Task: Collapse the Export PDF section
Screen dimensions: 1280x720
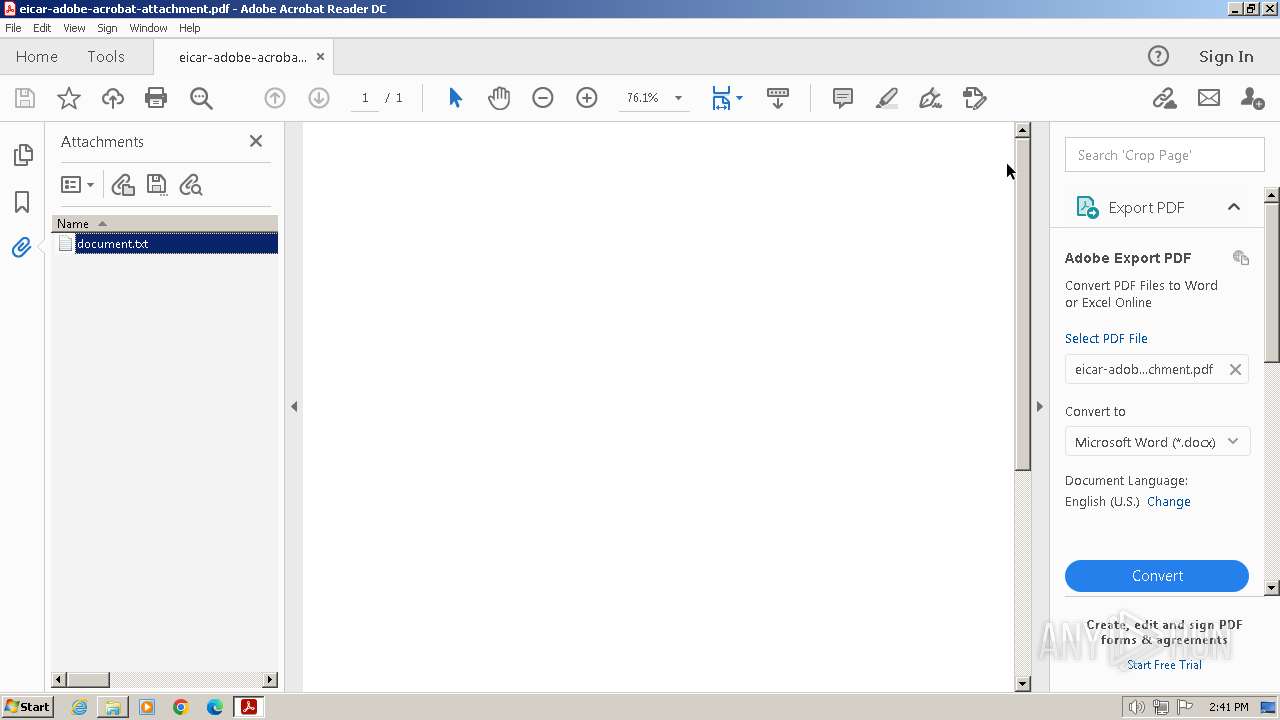Action: pyautogui.click(x=1234, y=207)
